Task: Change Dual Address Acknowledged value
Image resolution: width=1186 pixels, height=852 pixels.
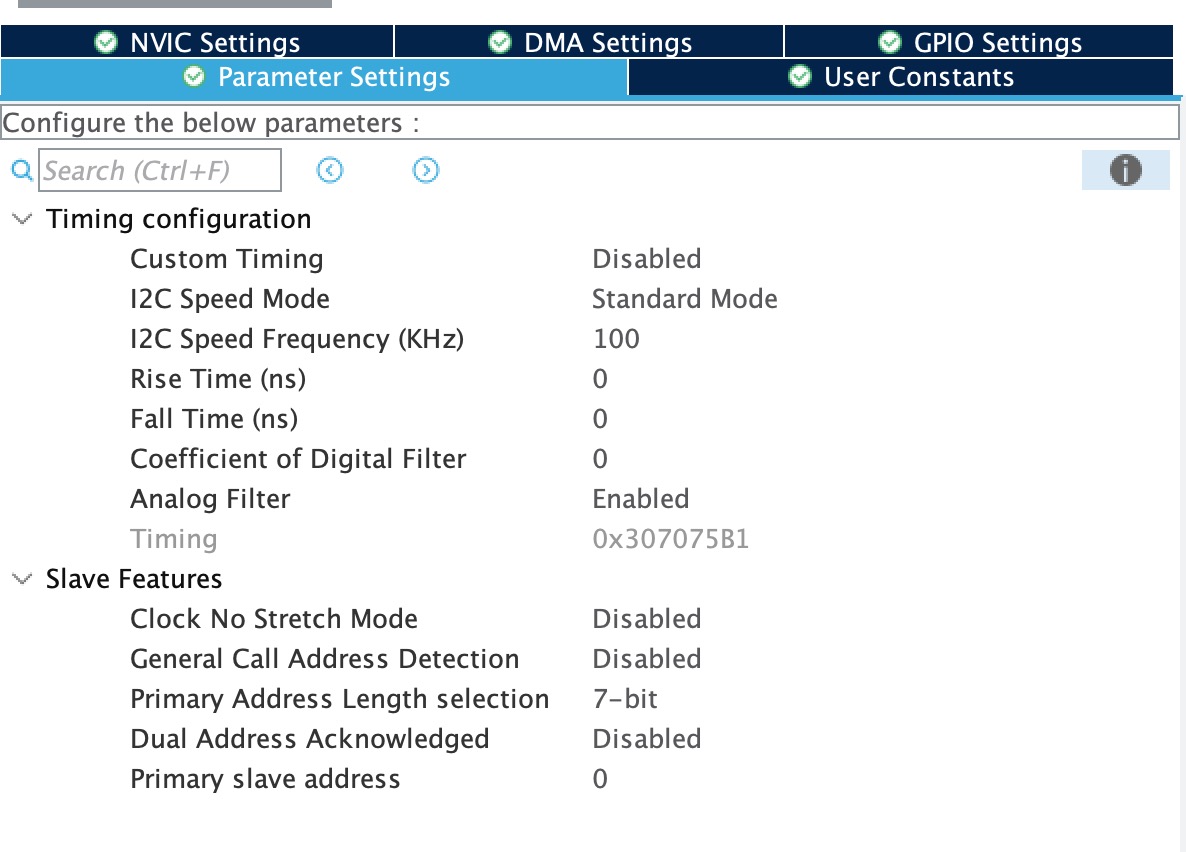Action: (x=647, y=739)
